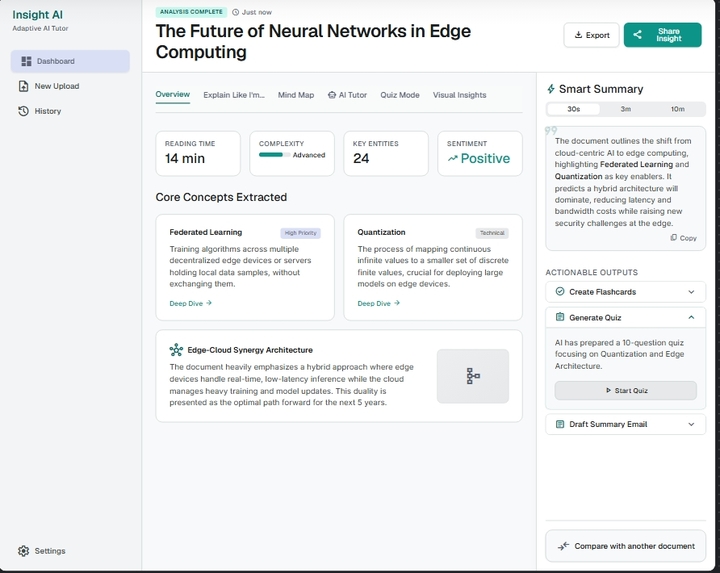The height and width of the screenshot is (573, 720).
Task: Click the Settings gear icon
Action: click(23, 551)
